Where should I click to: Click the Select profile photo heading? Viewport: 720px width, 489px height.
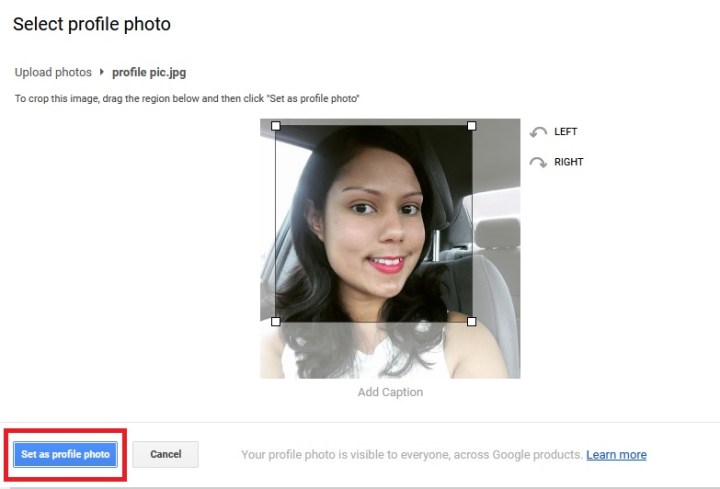click(x=92, y=24)
